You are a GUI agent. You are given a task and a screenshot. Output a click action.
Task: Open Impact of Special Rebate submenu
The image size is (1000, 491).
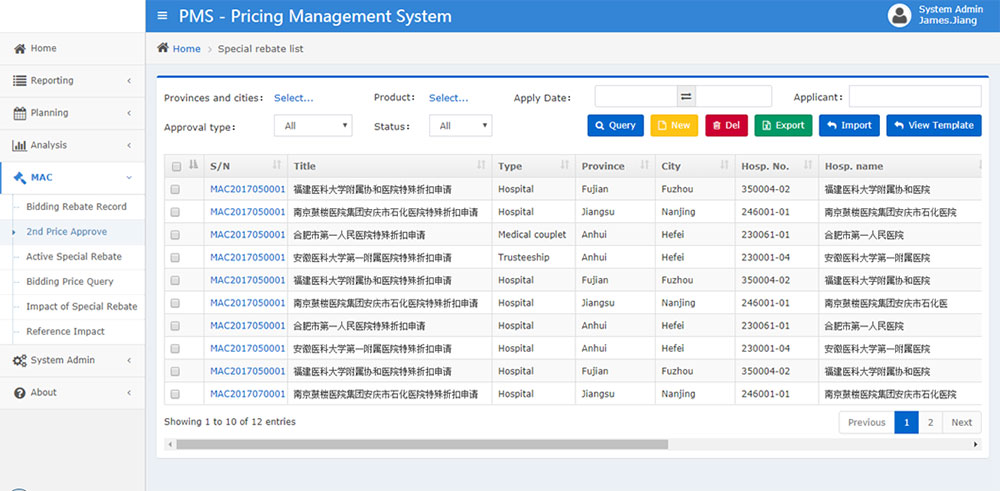pyautogui.click(x=82, y=306)
